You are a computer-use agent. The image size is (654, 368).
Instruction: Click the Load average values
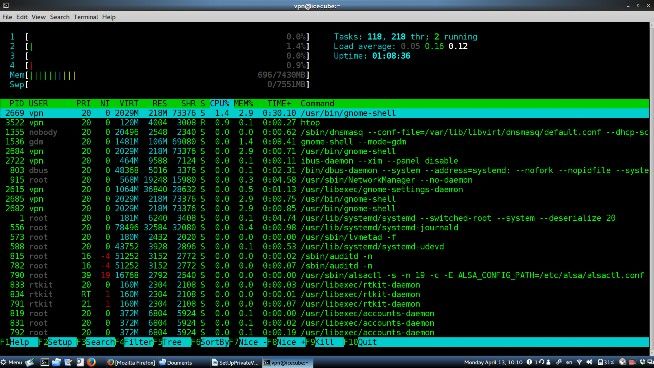coord(434,46)
